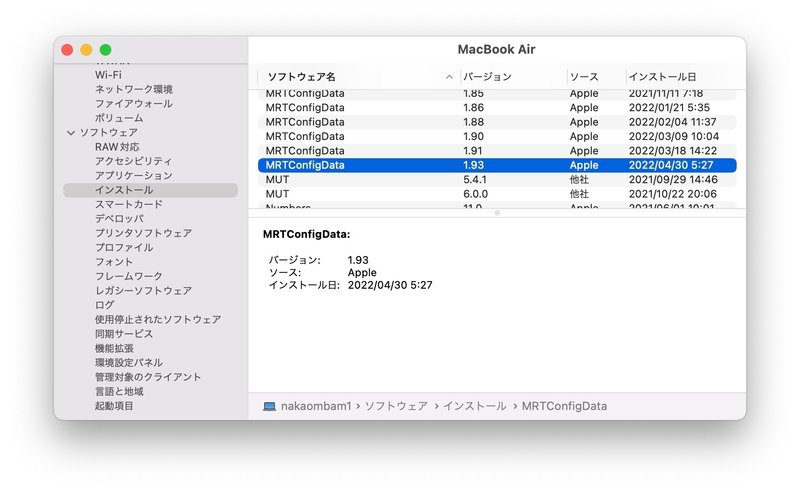Click the sort arrow in ソフトウェア名 header
This screenshot has height=491, width=800.
[449, 77]
